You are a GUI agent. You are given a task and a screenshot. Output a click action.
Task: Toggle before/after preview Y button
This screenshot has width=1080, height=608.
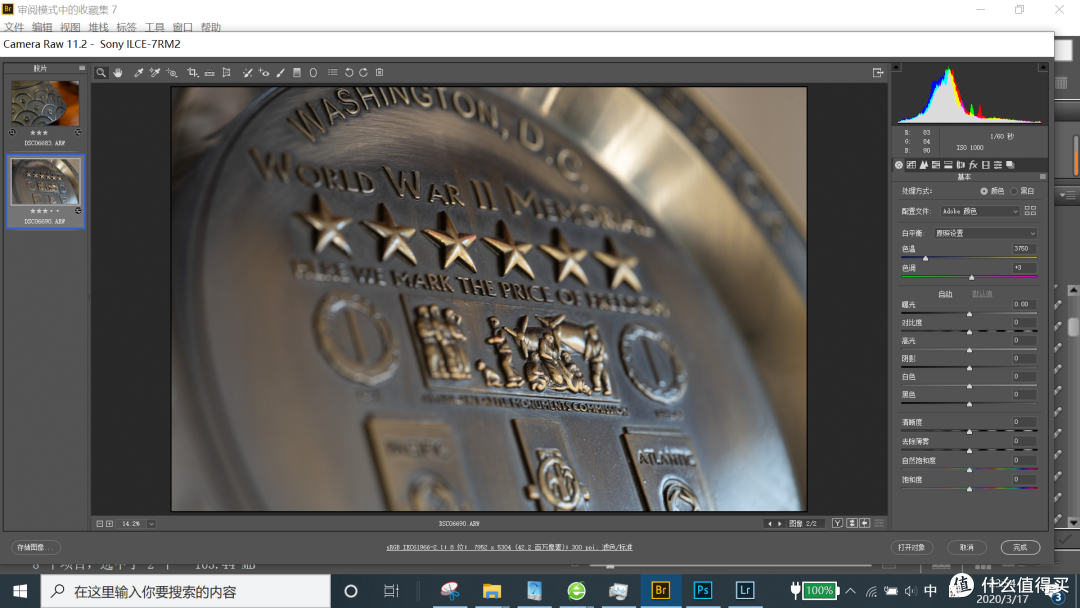tap(838, 523)
